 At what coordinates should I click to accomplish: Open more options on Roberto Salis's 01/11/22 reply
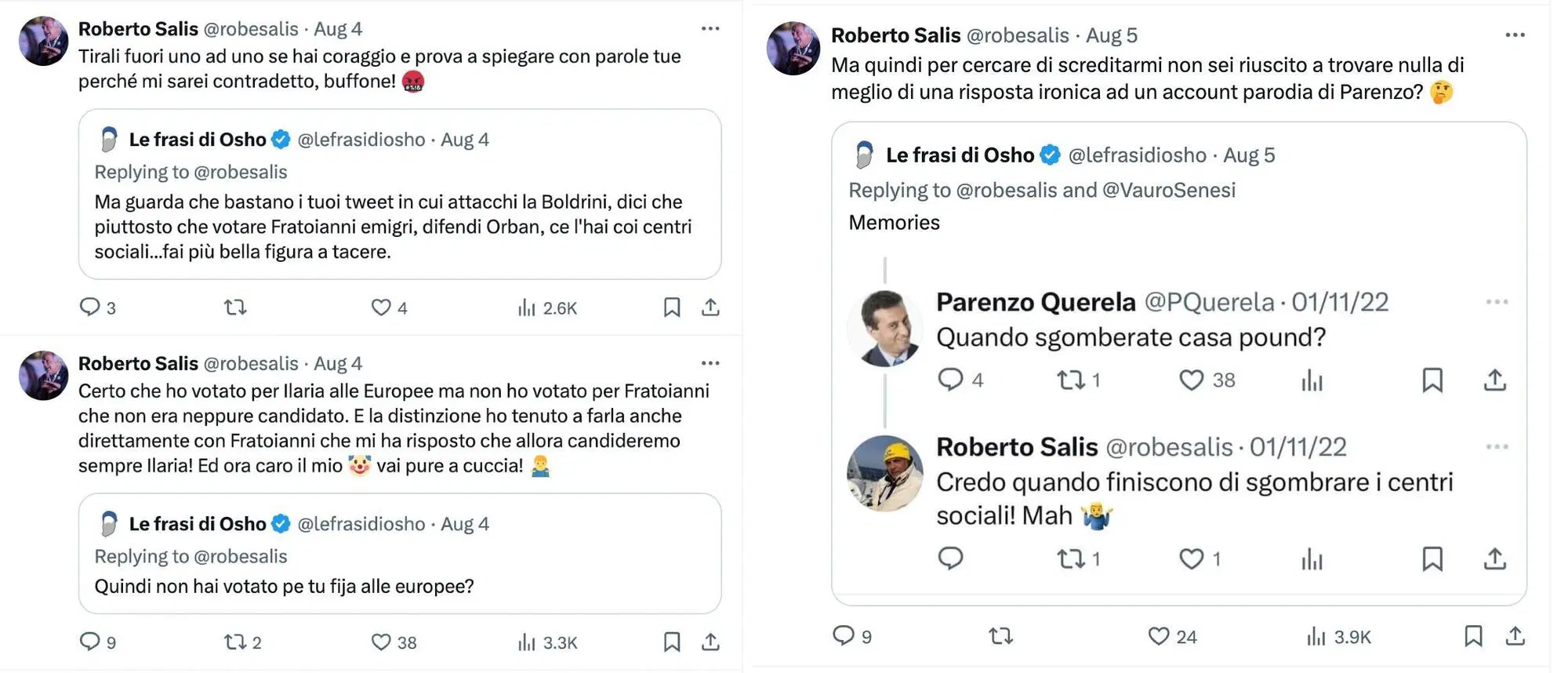click(1497, 446)
